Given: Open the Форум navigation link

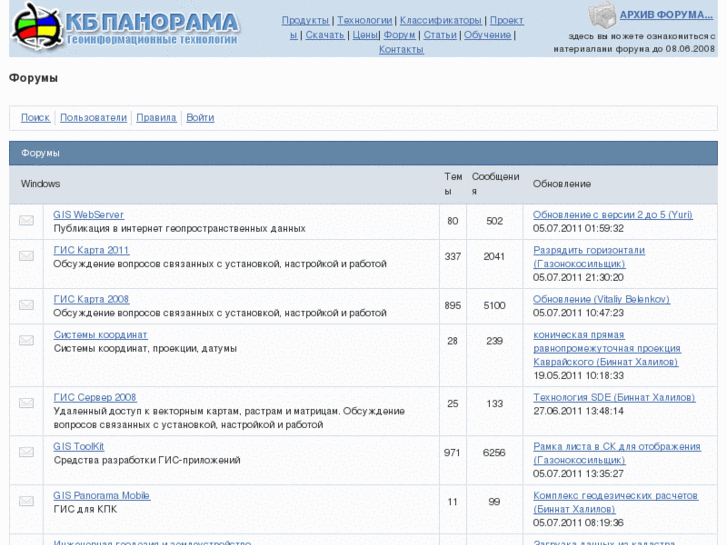Looking at the screenshot, I should (x=399, y=35).
